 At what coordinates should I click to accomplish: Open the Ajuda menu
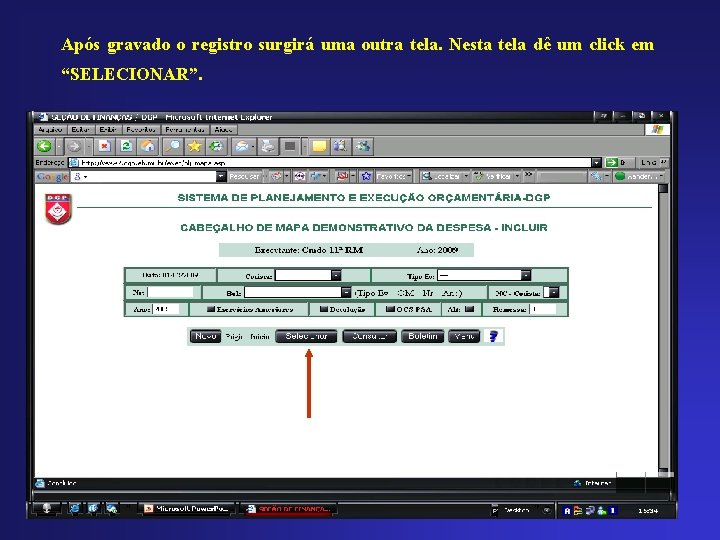coord(224,129)
